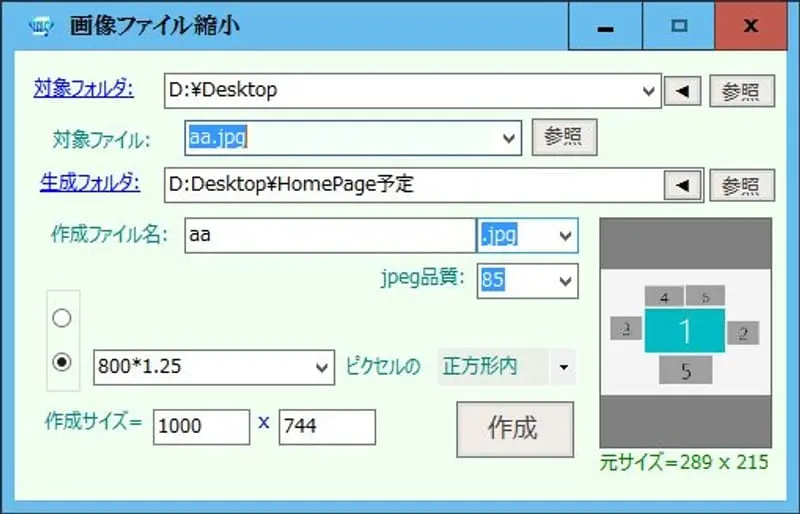
Task: Click the 作成ファイル名 text field
Action: tap(330, 236)
